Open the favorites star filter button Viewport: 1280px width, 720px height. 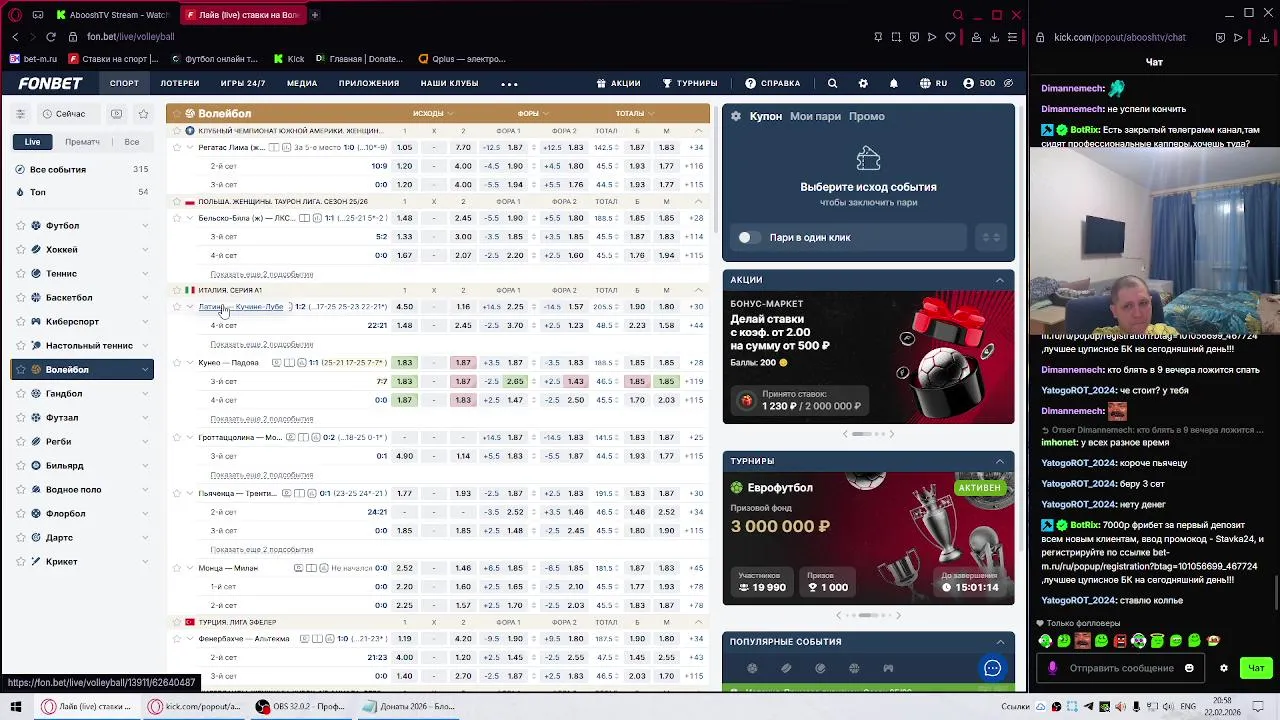click(x=143, y=114)
